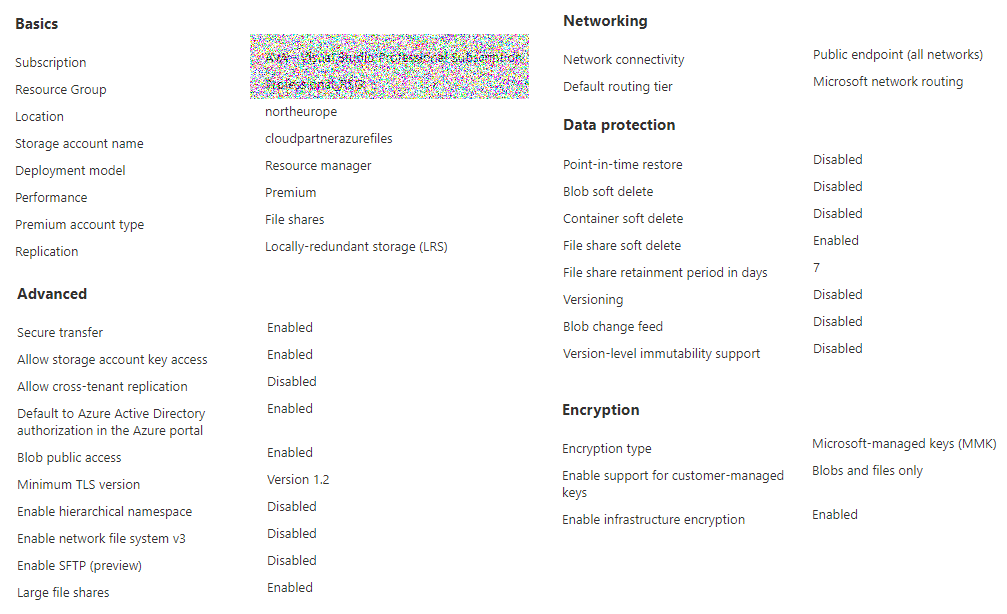Select the Locally-redundant storage (LRS) value
The image size is (1007, 614).
[x=356, y=246]
